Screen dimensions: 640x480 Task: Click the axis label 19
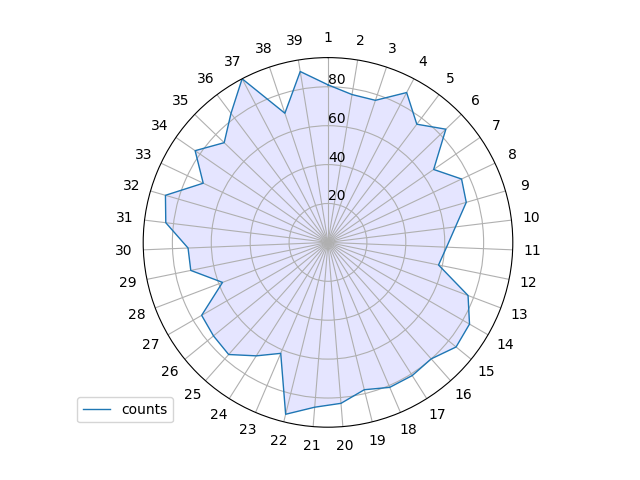[378, 440]
